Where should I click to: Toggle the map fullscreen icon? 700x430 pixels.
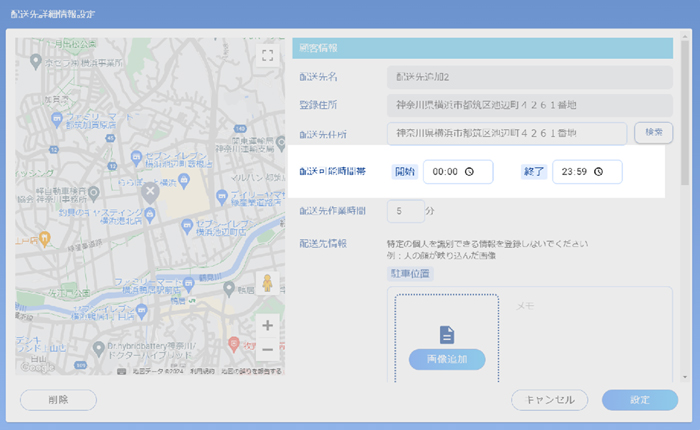point(267,56)
